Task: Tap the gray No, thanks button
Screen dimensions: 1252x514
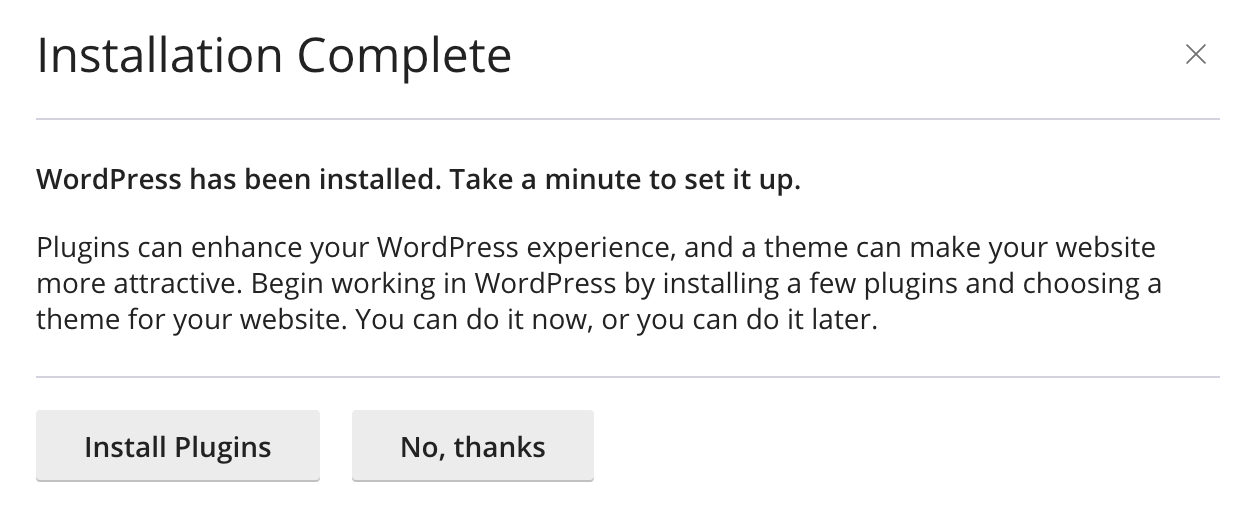Action: 472,446
